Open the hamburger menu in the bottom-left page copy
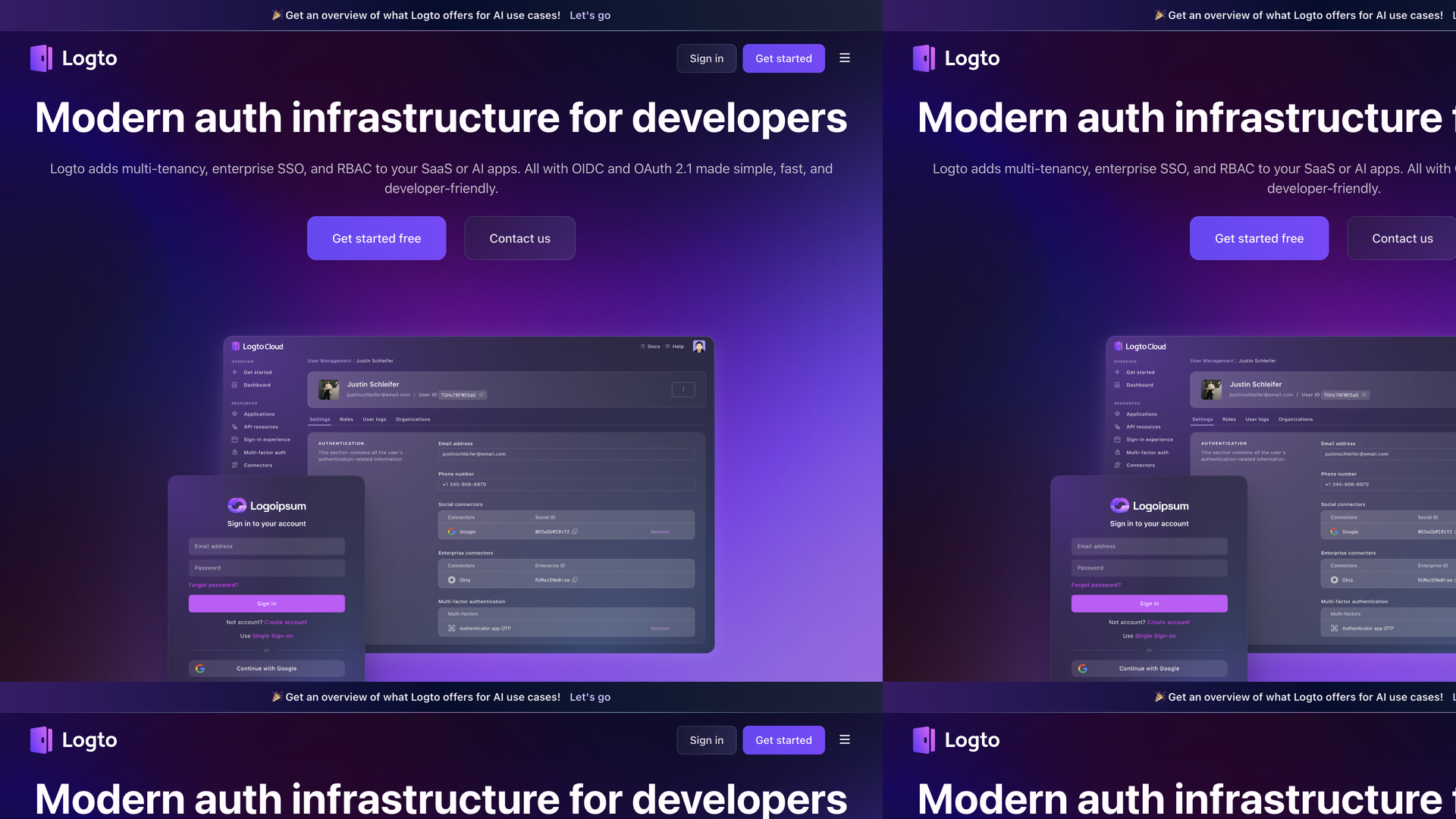Viewport: 1456px width, 819px height. (x=845, y=740)
